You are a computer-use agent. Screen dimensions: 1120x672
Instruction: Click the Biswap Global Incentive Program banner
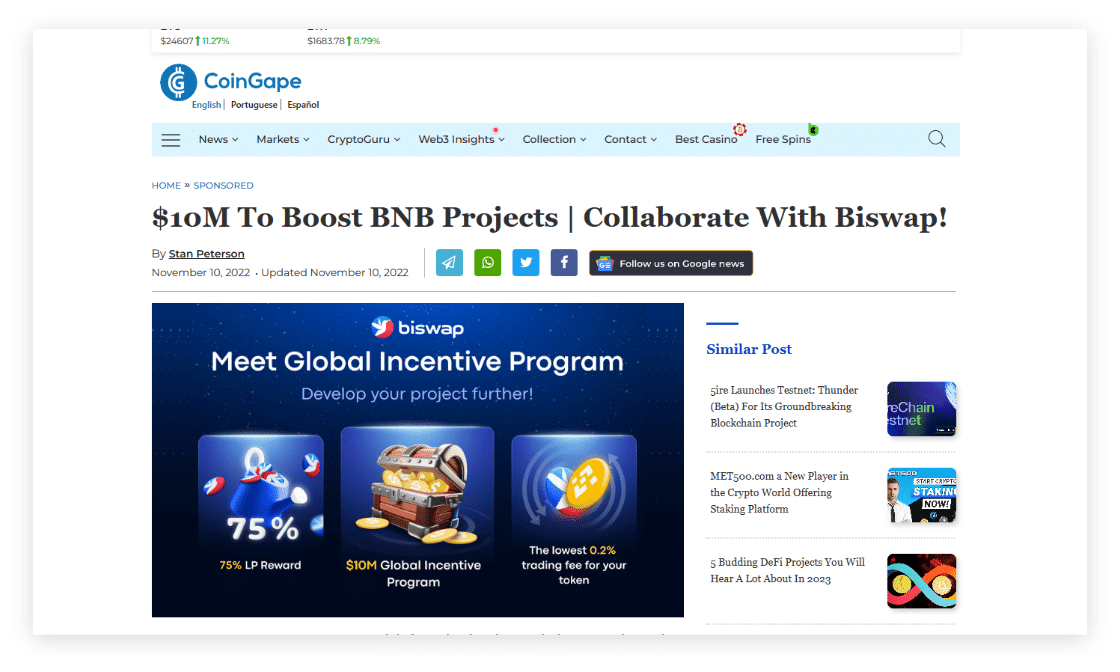coord(418,460)
